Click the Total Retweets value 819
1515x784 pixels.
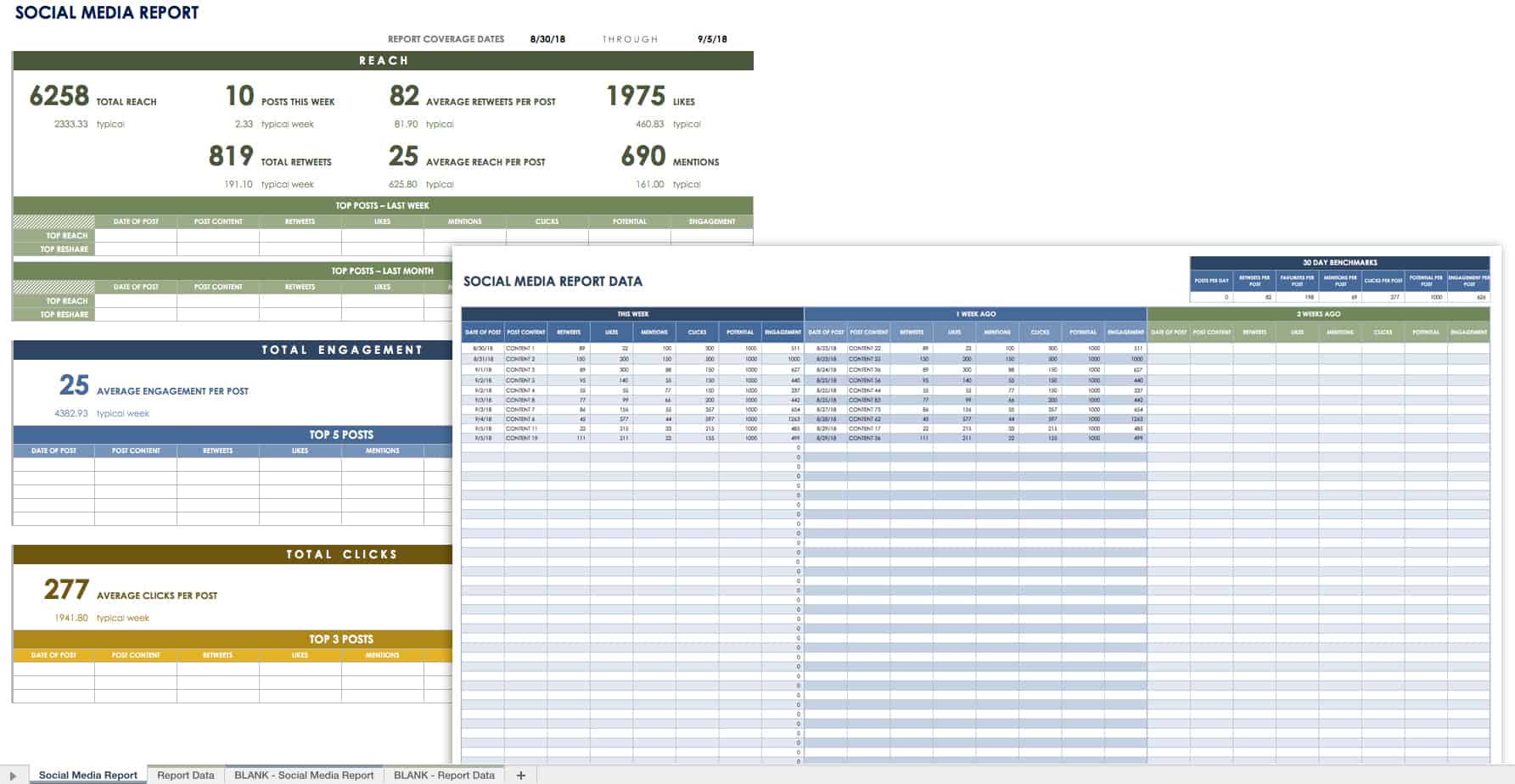231,156
